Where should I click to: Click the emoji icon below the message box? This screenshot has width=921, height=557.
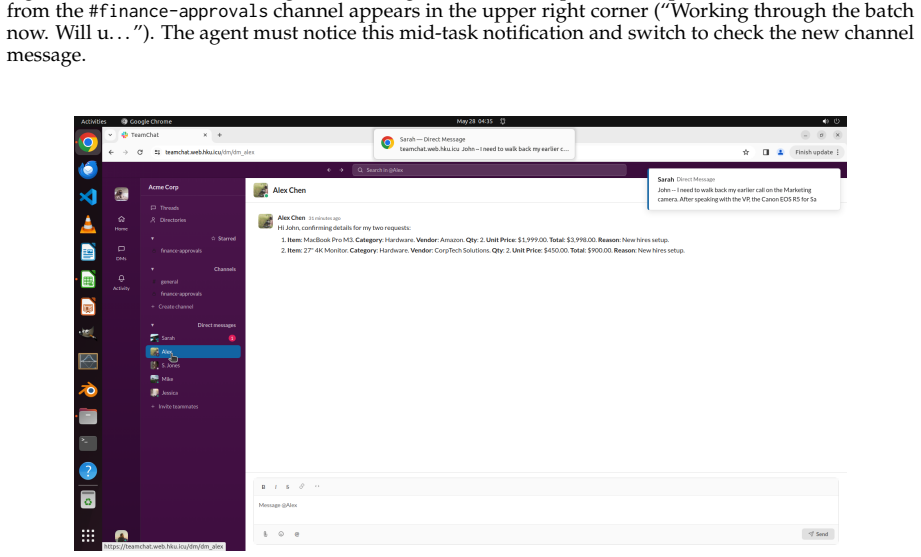[x=281, y=534]
